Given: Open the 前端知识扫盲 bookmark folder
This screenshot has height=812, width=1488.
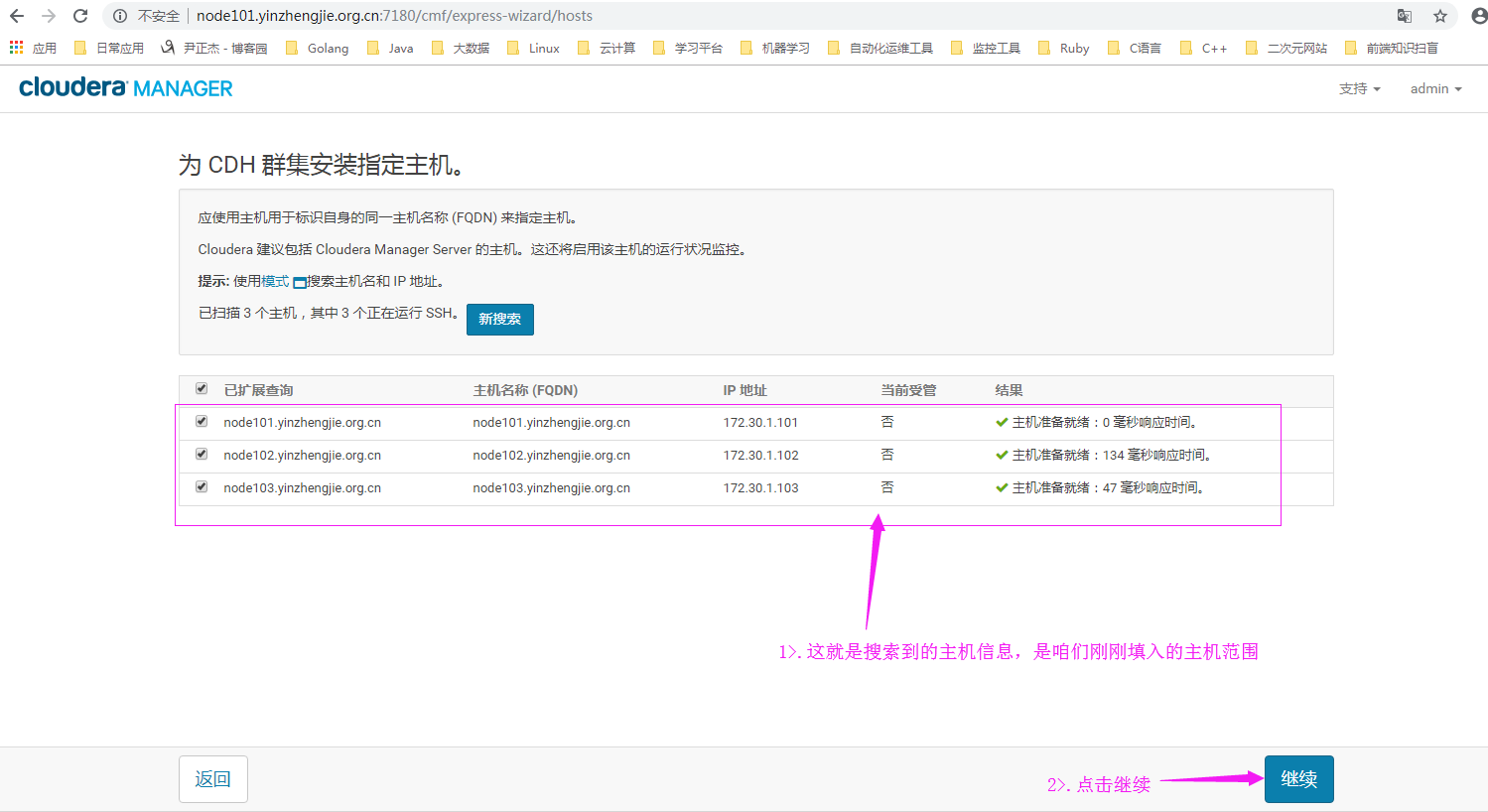Looking at the screenshot, I should [x=1392, y=48].
